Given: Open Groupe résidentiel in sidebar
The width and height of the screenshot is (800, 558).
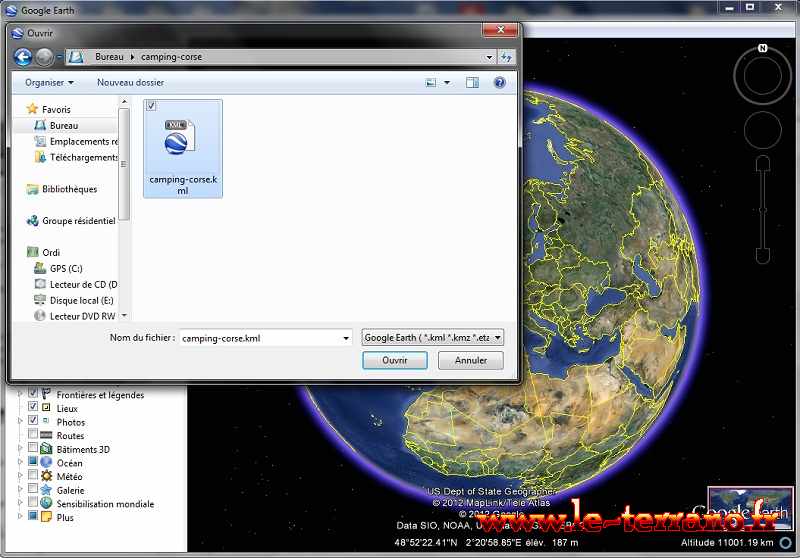Looking at the screenshot, I should coord(71,221).
